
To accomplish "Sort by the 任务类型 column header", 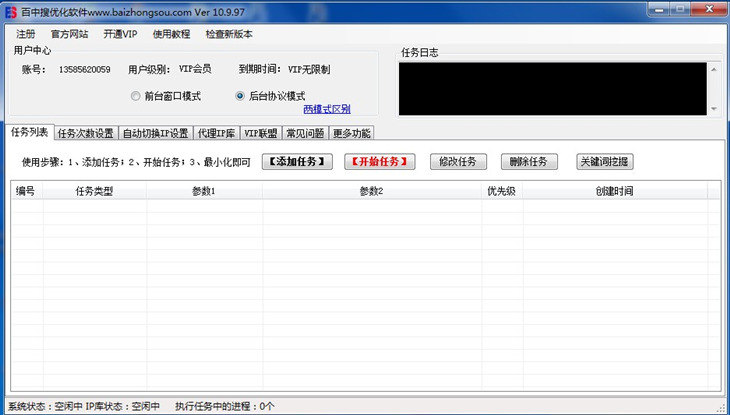I will click(x=95, y=190).
